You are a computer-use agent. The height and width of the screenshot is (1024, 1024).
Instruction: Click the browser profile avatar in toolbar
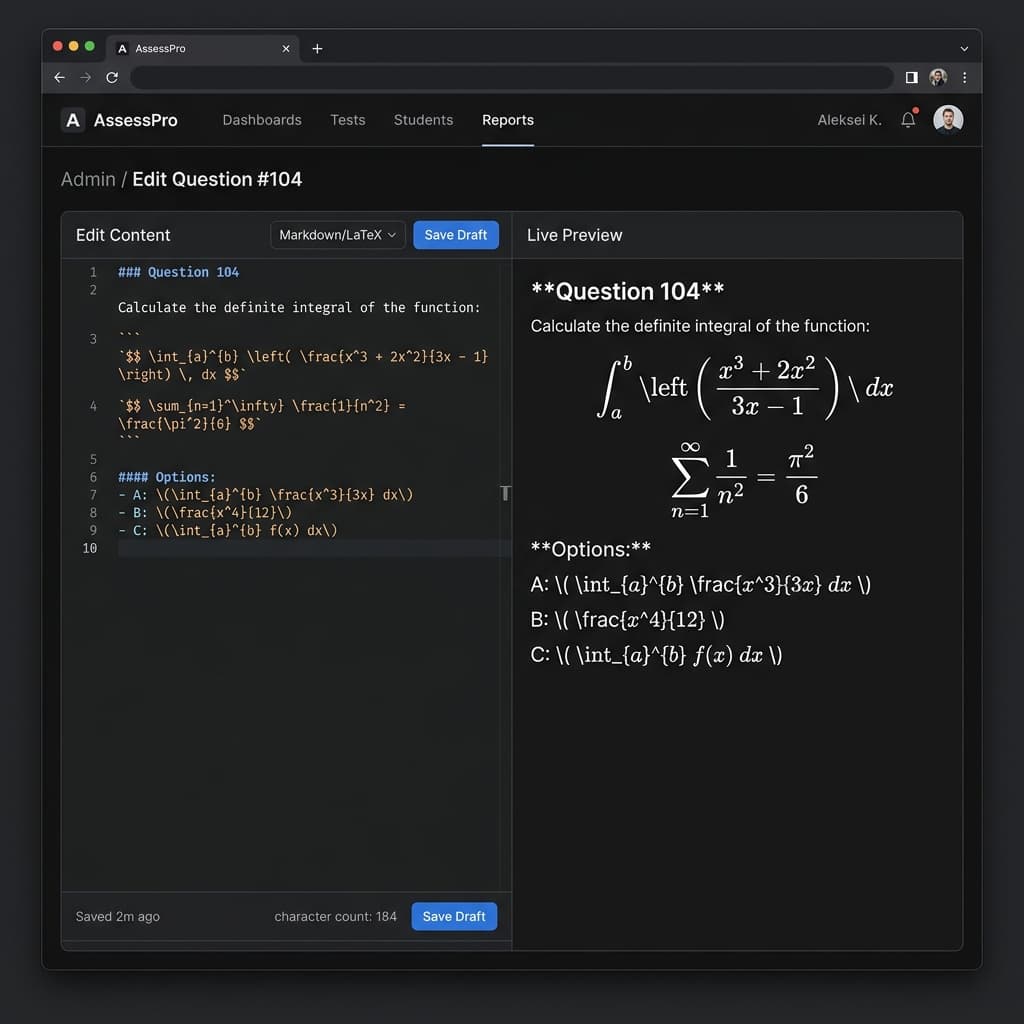(x=938, y=77)
